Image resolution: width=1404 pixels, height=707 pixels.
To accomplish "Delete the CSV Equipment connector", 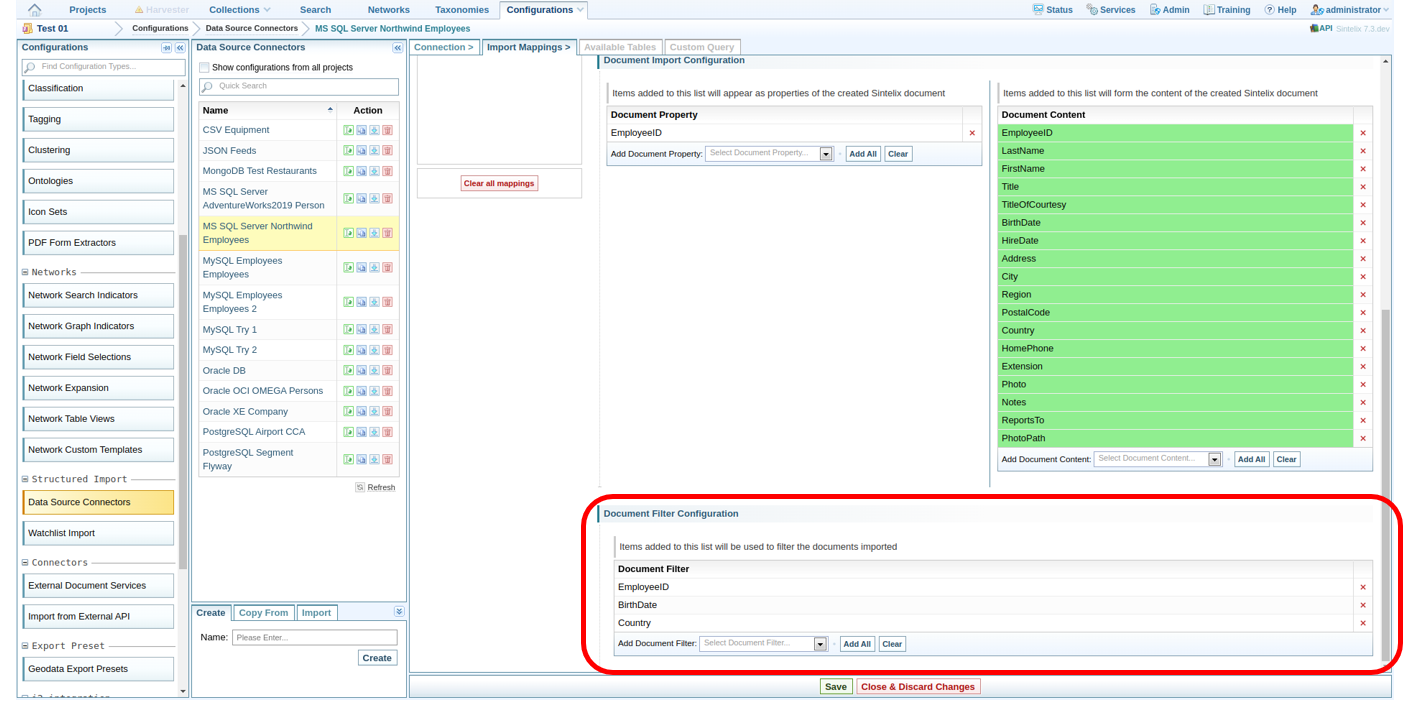I will tap(387, 130).
